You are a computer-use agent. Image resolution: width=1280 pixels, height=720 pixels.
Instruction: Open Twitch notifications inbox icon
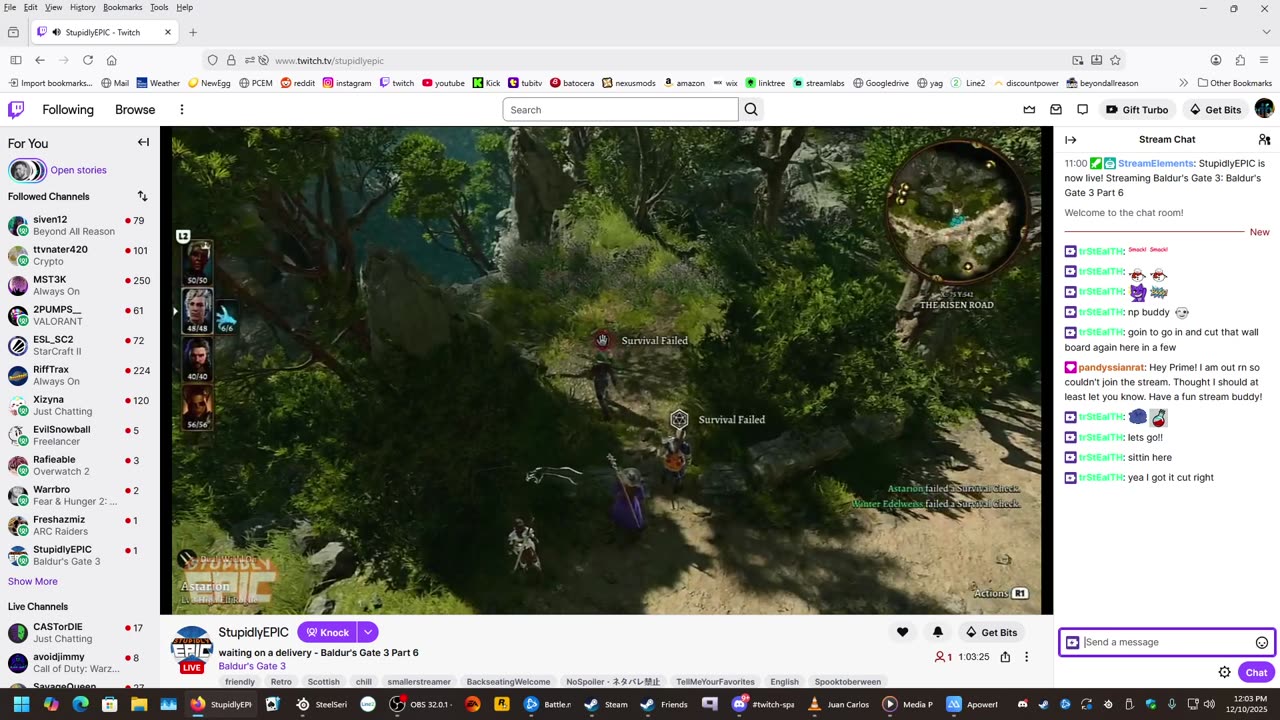coord(1055,109)
